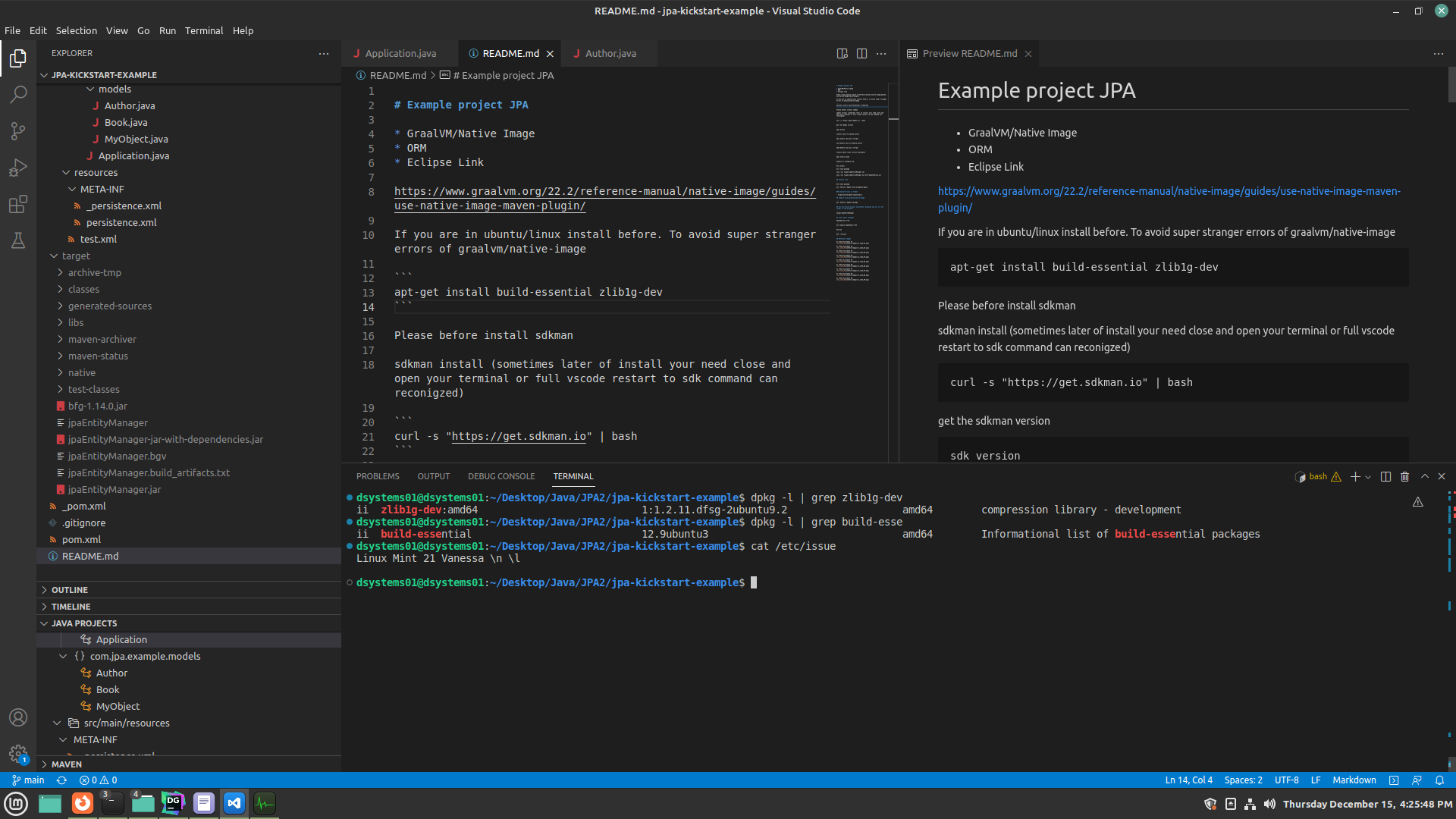Expand the OUTLINE section

point(70,590)
